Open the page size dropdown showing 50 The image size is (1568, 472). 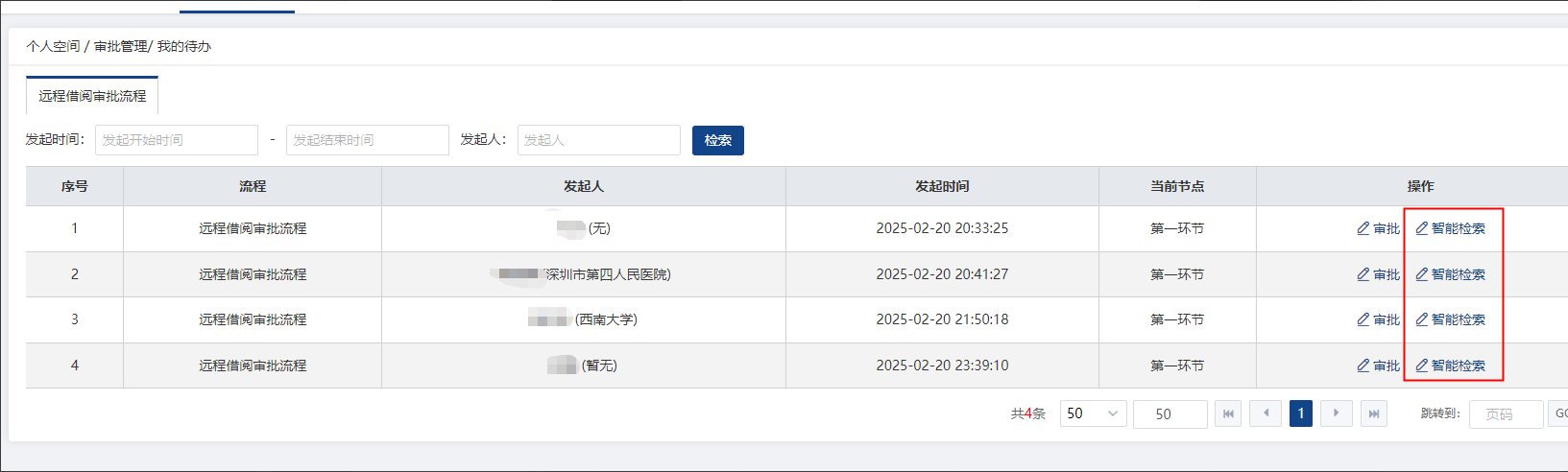click(1093, 413)
